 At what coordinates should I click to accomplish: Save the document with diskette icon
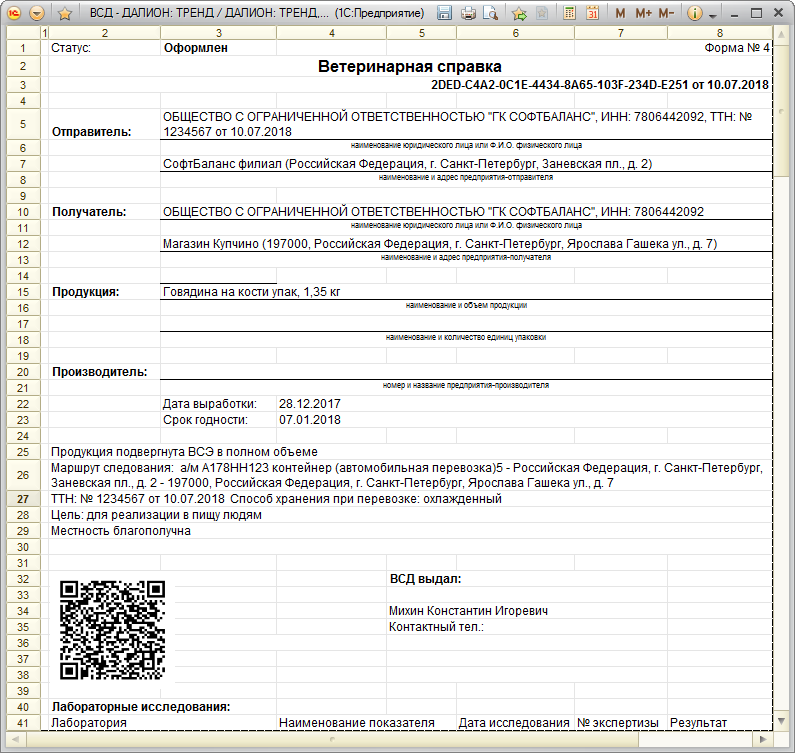coord(444,13)
